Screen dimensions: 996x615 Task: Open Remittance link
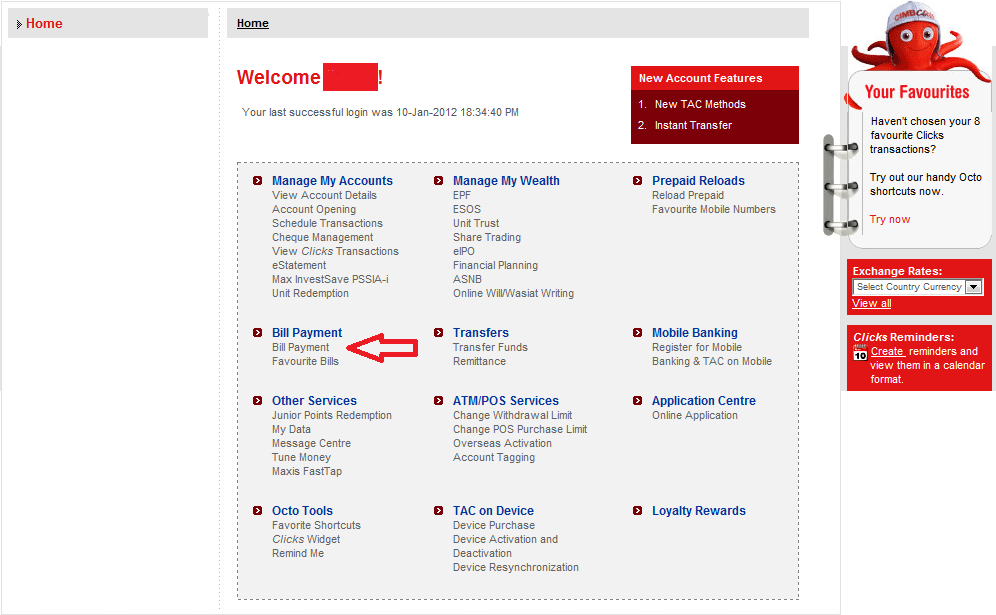479,361
